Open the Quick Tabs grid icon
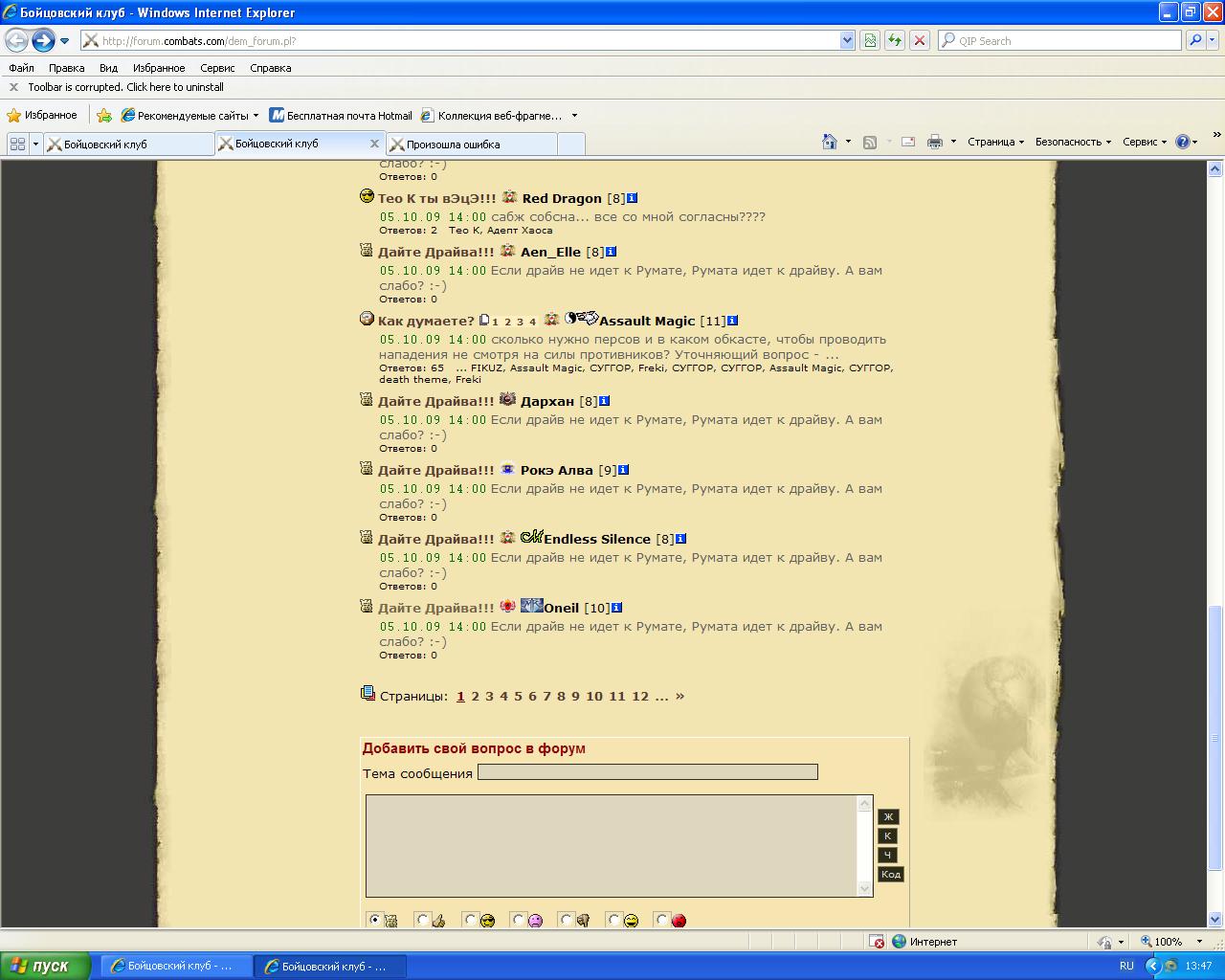This screenshot has width=1225, height=980. 17,144
